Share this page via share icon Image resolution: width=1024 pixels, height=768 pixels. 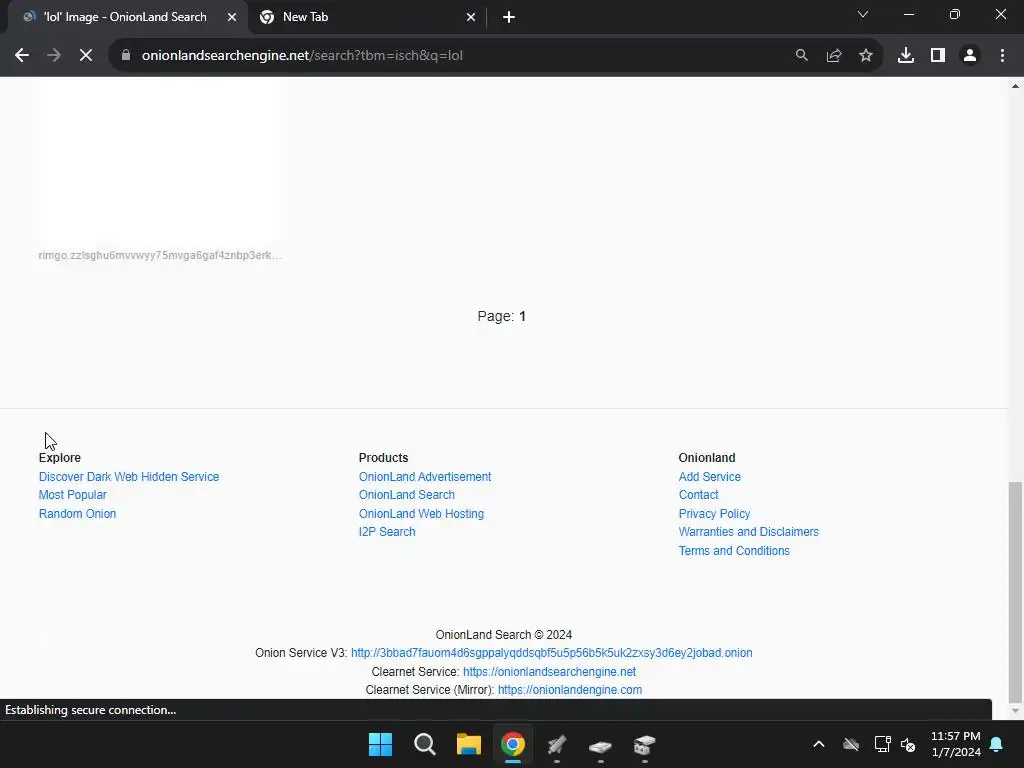point(833,56)
